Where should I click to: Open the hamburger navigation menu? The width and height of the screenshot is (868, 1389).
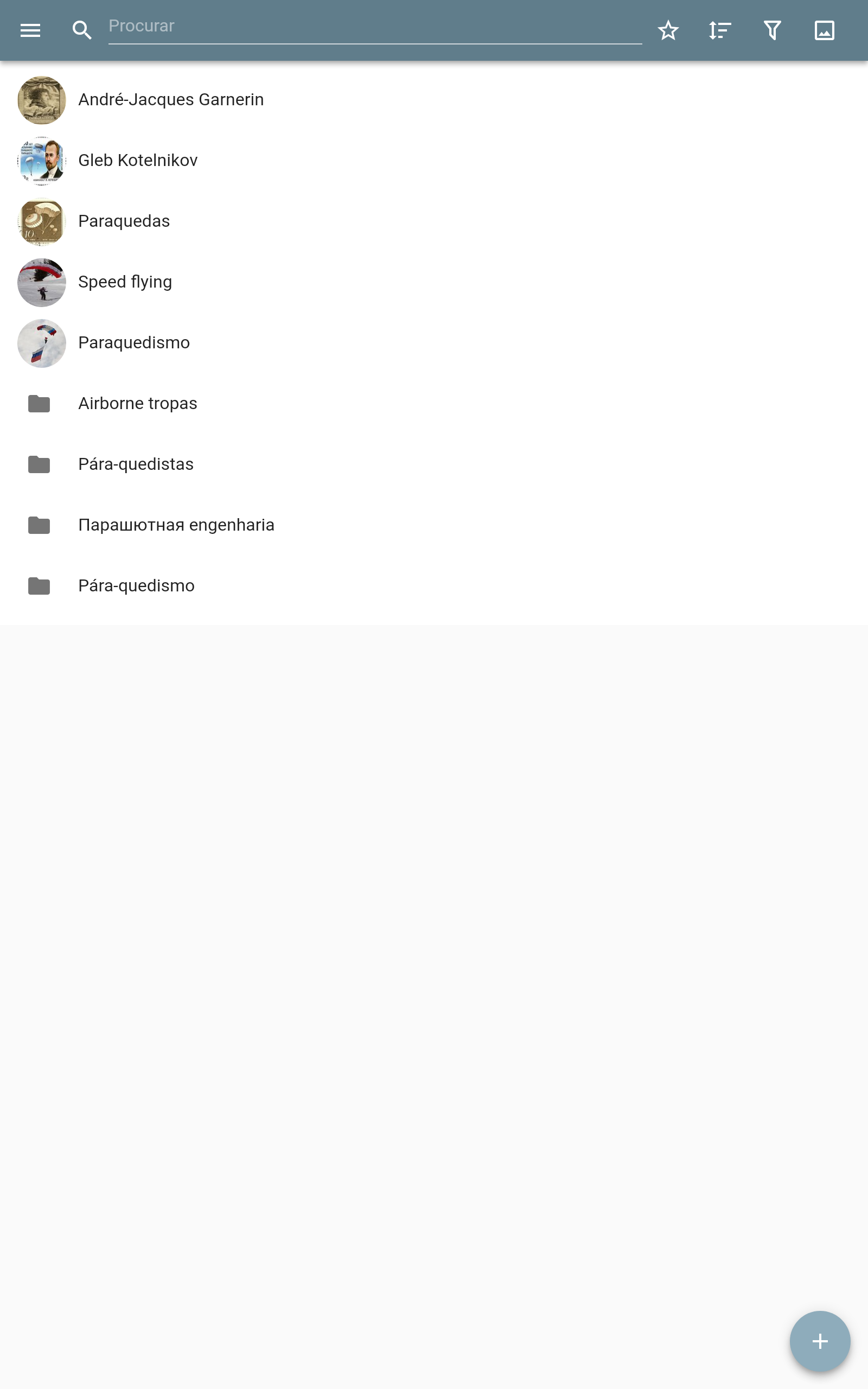30,30
